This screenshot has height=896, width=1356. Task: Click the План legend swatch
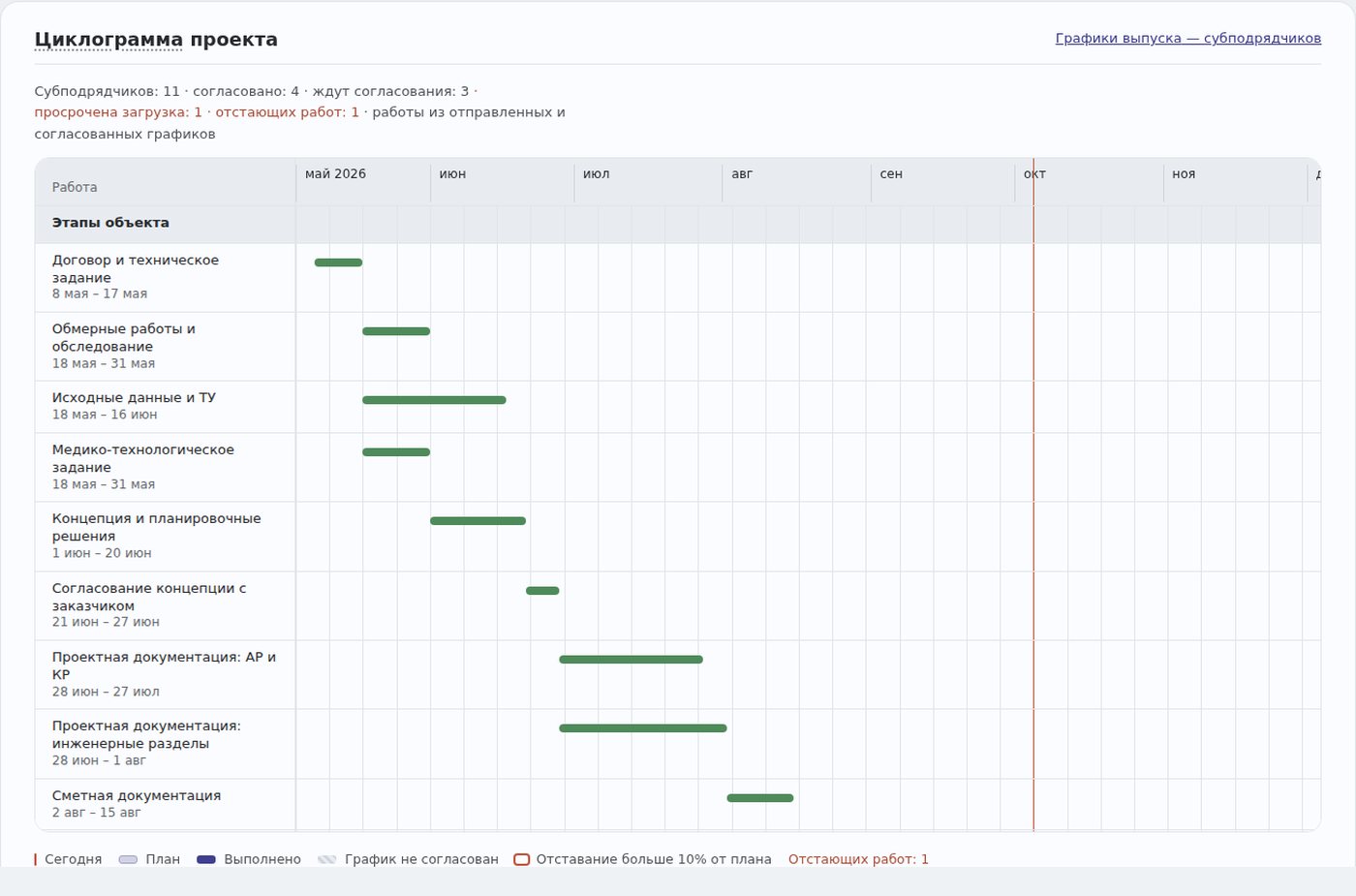click(x=128, y=859)
